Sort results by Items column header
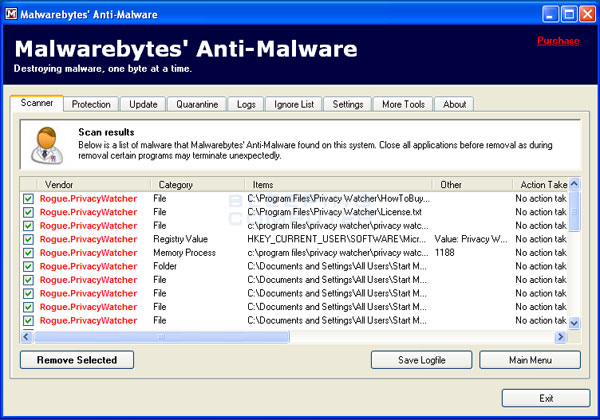Image resolution: width=600 pixels, height=420 pixels. [x=339, y=184]
